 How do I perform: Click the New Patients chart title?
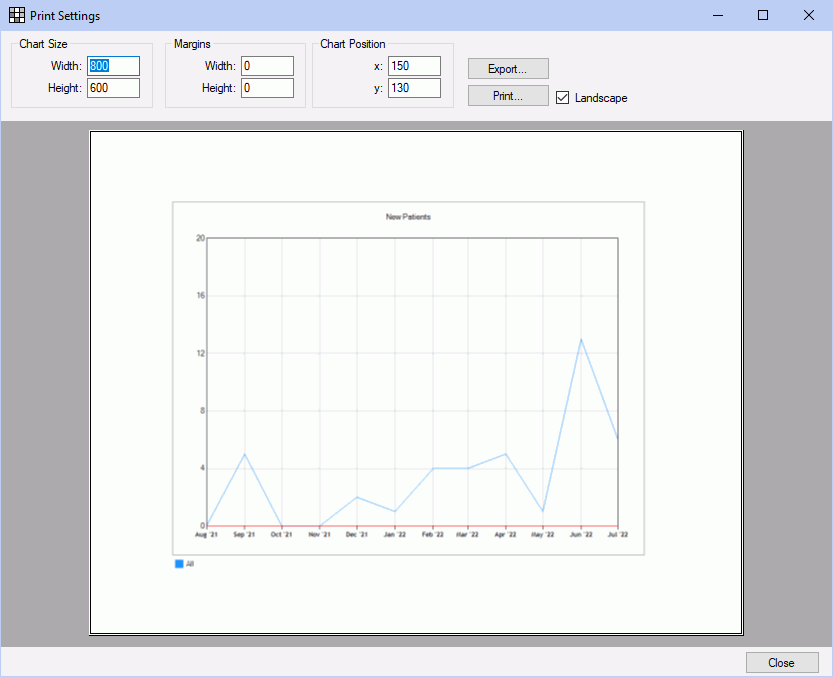[408, 217]
